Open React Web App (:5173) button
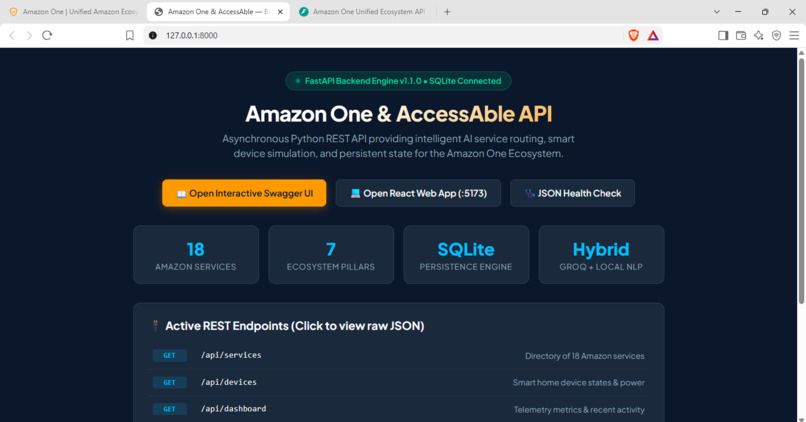 pos(418,193)
